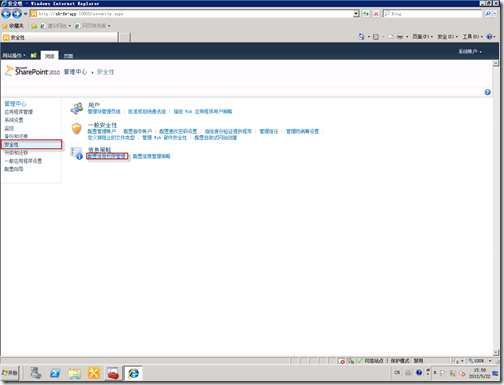Viewport: 504px width, 385px height.
Task: Click the 一般安全性 shield icon
Action: 77,129
